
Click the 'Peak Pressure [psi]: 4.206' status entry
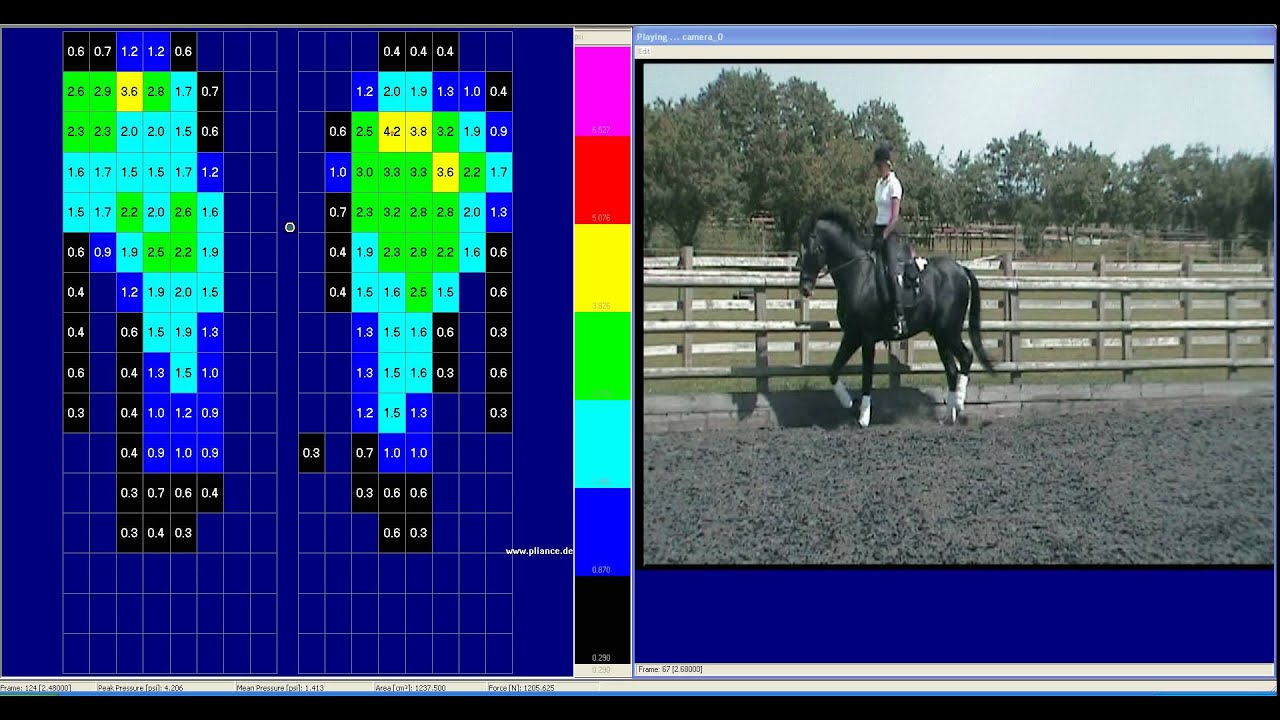[x=141, y=688]
